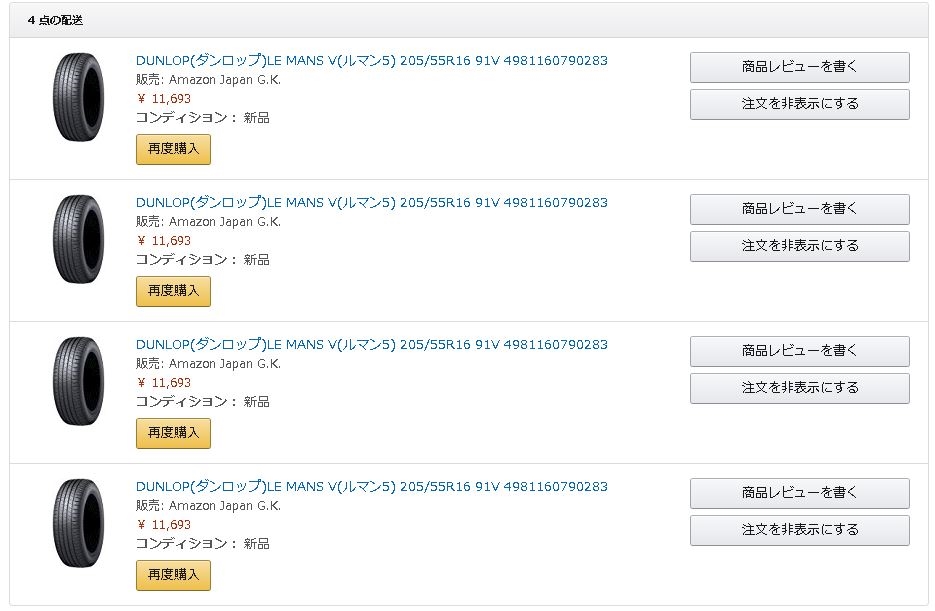Click 商品レビューを書く for the fourth item

pos(799,493)
